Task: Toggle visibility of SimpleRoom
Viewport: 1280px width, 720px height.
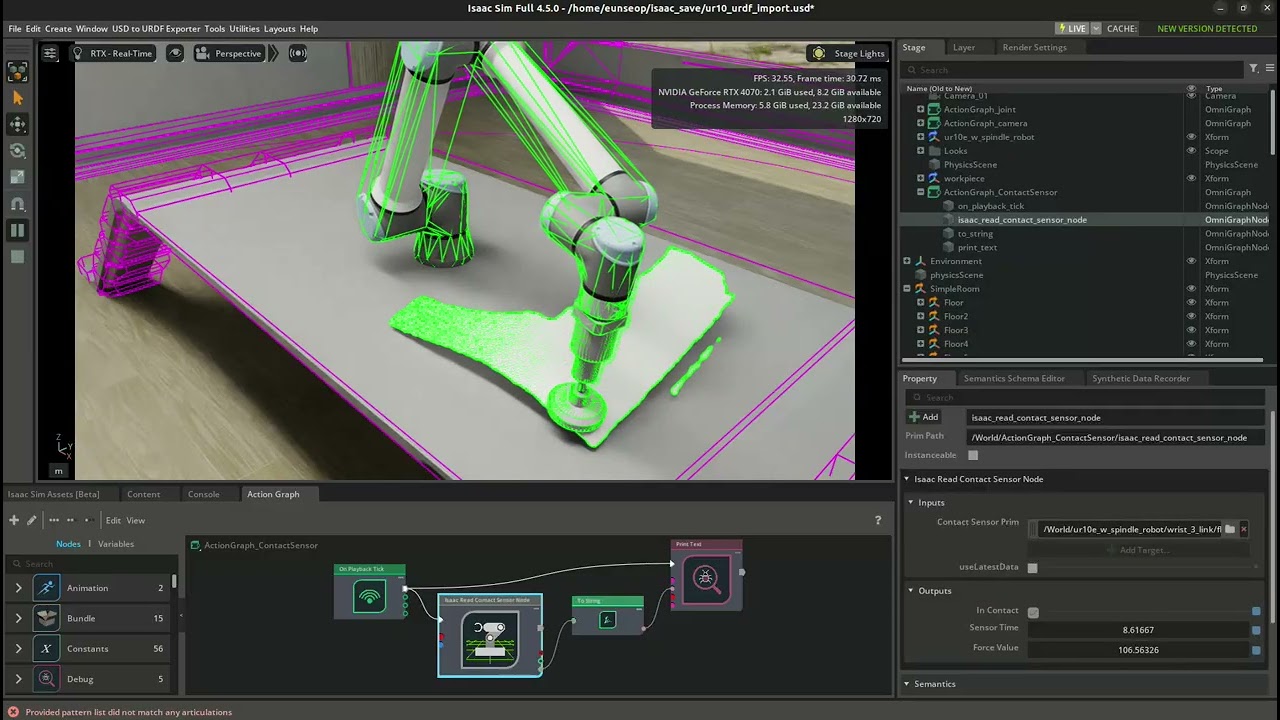Action: tap(1190, 289)
